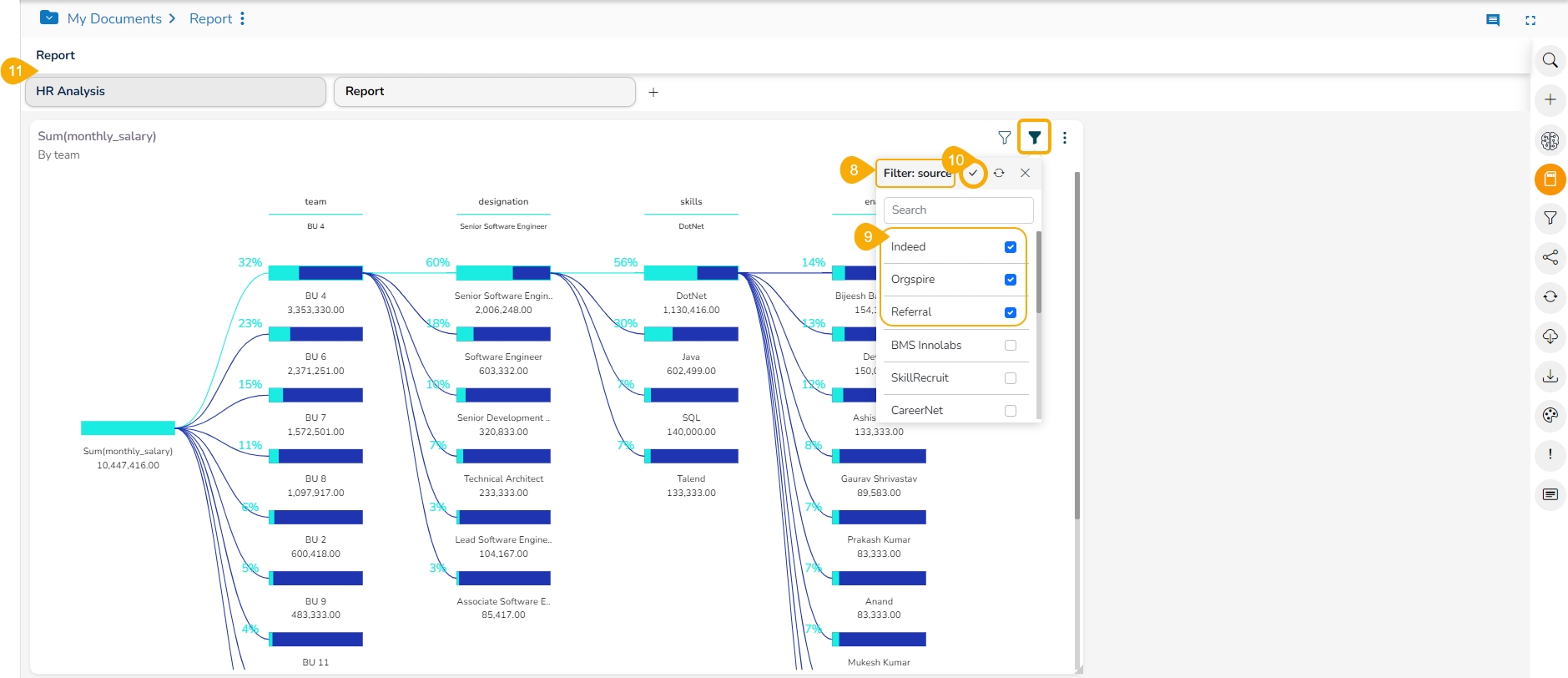Click the search magnifier icon in right sidebar

1550,60
